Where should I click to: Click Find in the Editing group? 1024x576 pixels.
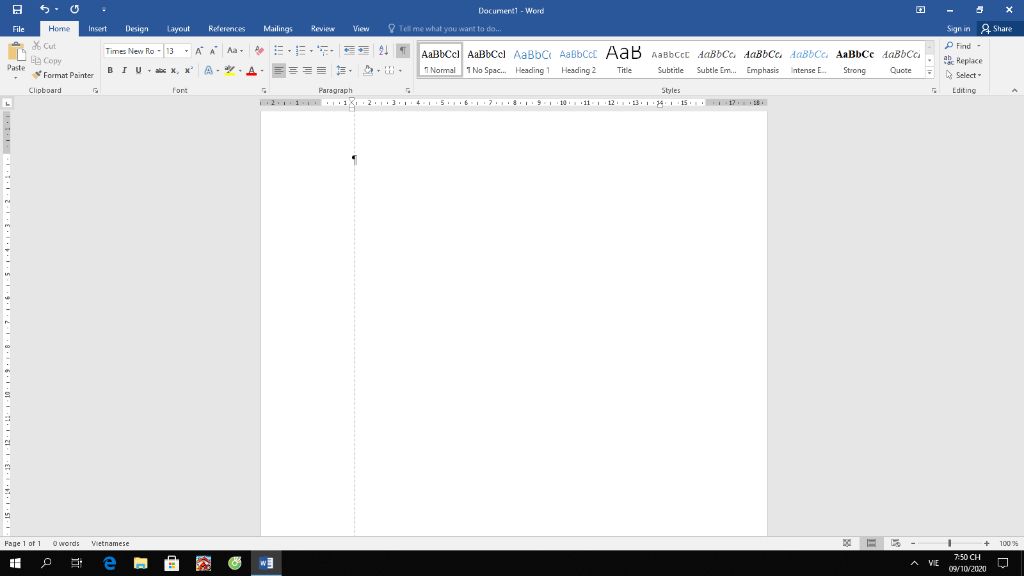pyautogui.click(x=963, y=46)
